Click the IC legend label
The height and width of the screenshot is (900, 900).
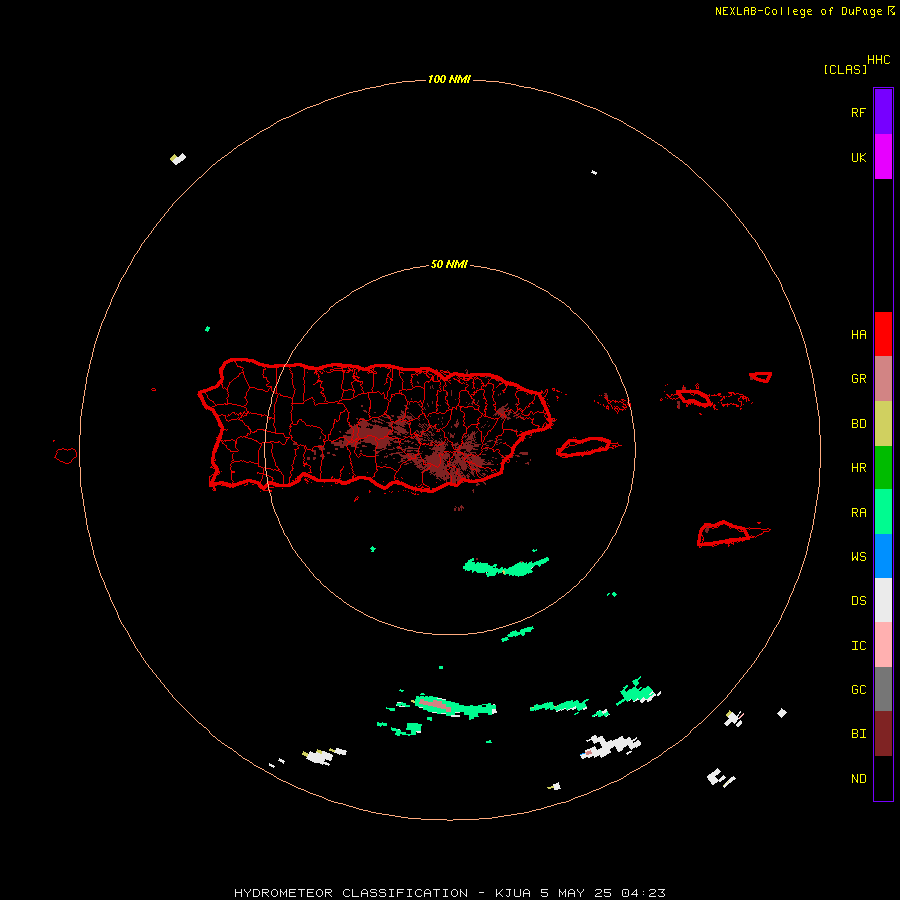coord(858,646)
